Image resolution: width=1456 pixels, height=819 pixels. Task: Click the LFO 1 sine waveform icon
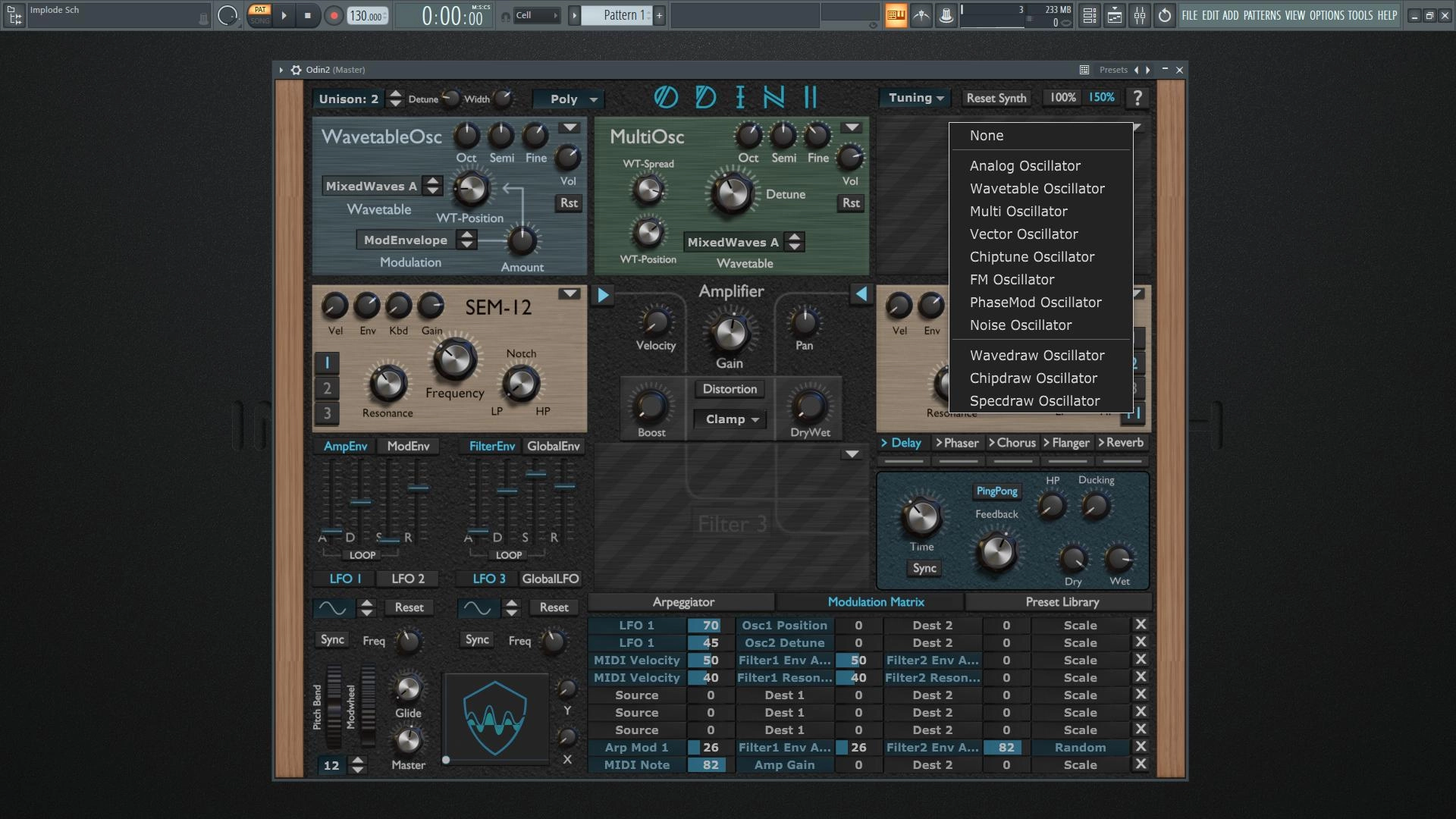click(332, 607)
